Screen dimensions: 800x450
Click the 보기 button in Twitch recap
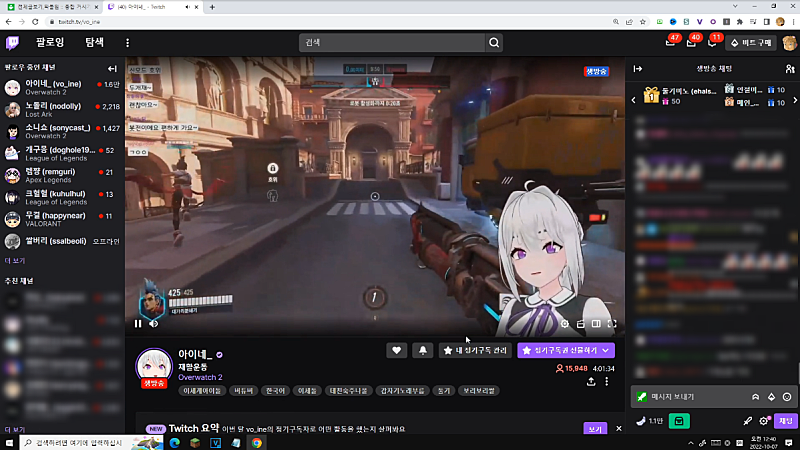595,429
